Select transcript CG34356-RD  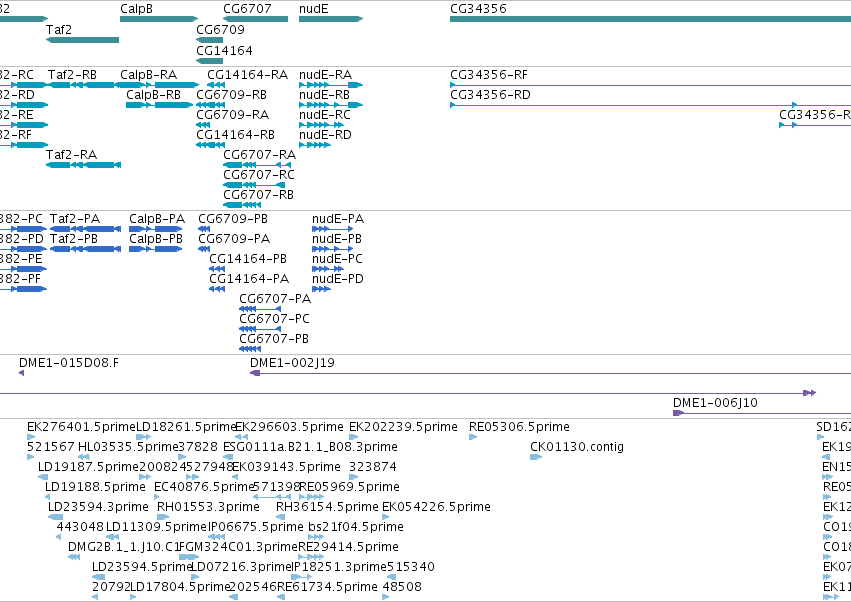point(490,94)
